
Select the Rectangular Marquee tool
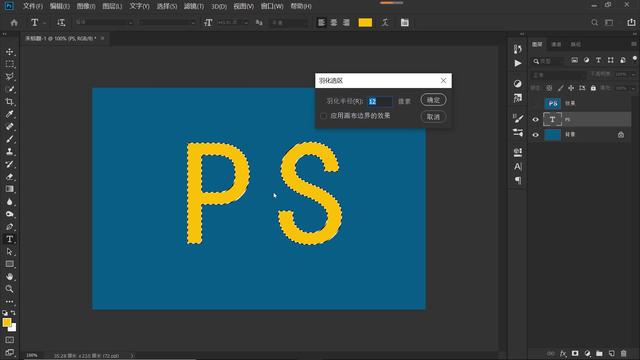click(9, 64)
